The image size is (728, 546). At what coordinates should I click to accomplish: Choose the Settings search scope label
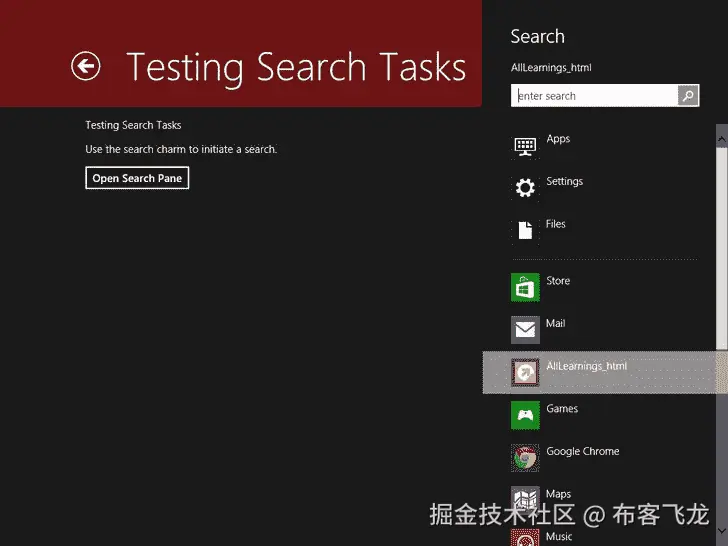(565, 182)
